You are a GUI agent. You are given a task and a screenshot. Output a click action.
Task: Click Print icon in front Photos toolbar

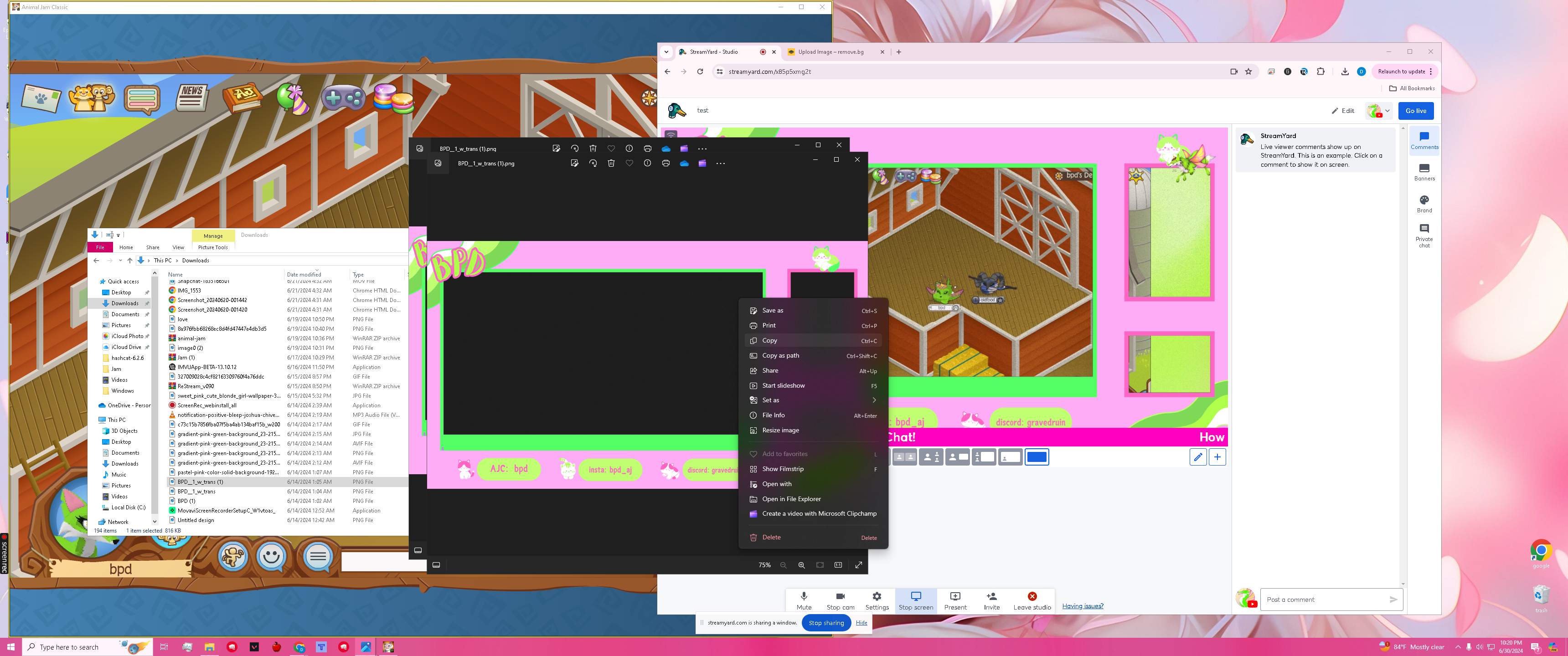(665, 163)
